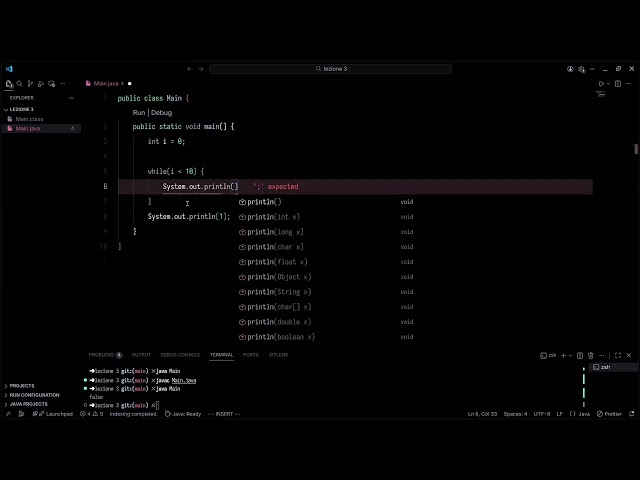Open the Search view icon
Image resolution: width=640 pixels, height=480 pixels.
click(20, 84)
